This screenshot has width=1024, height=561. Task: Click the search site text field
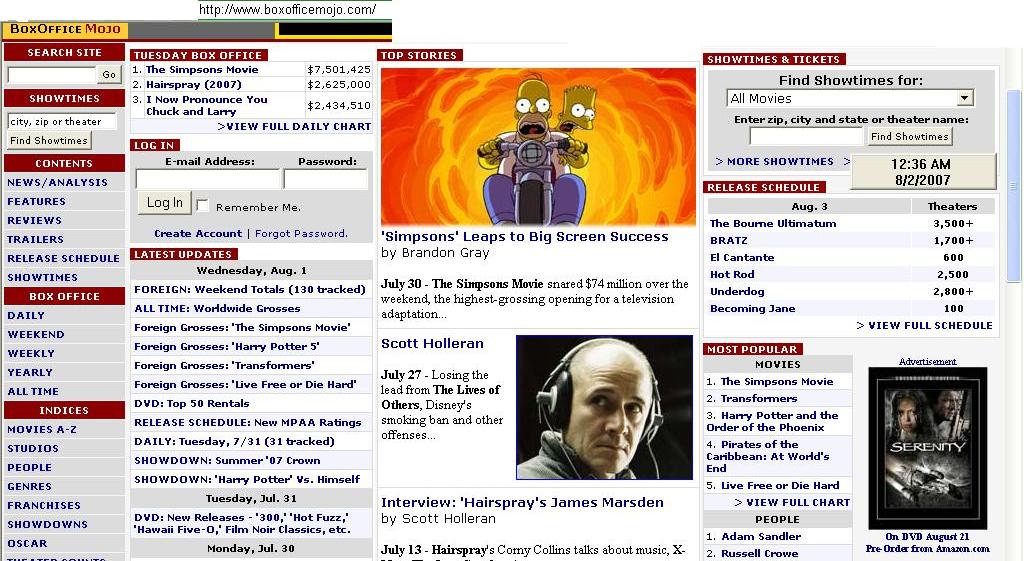[x=52, y=75]
